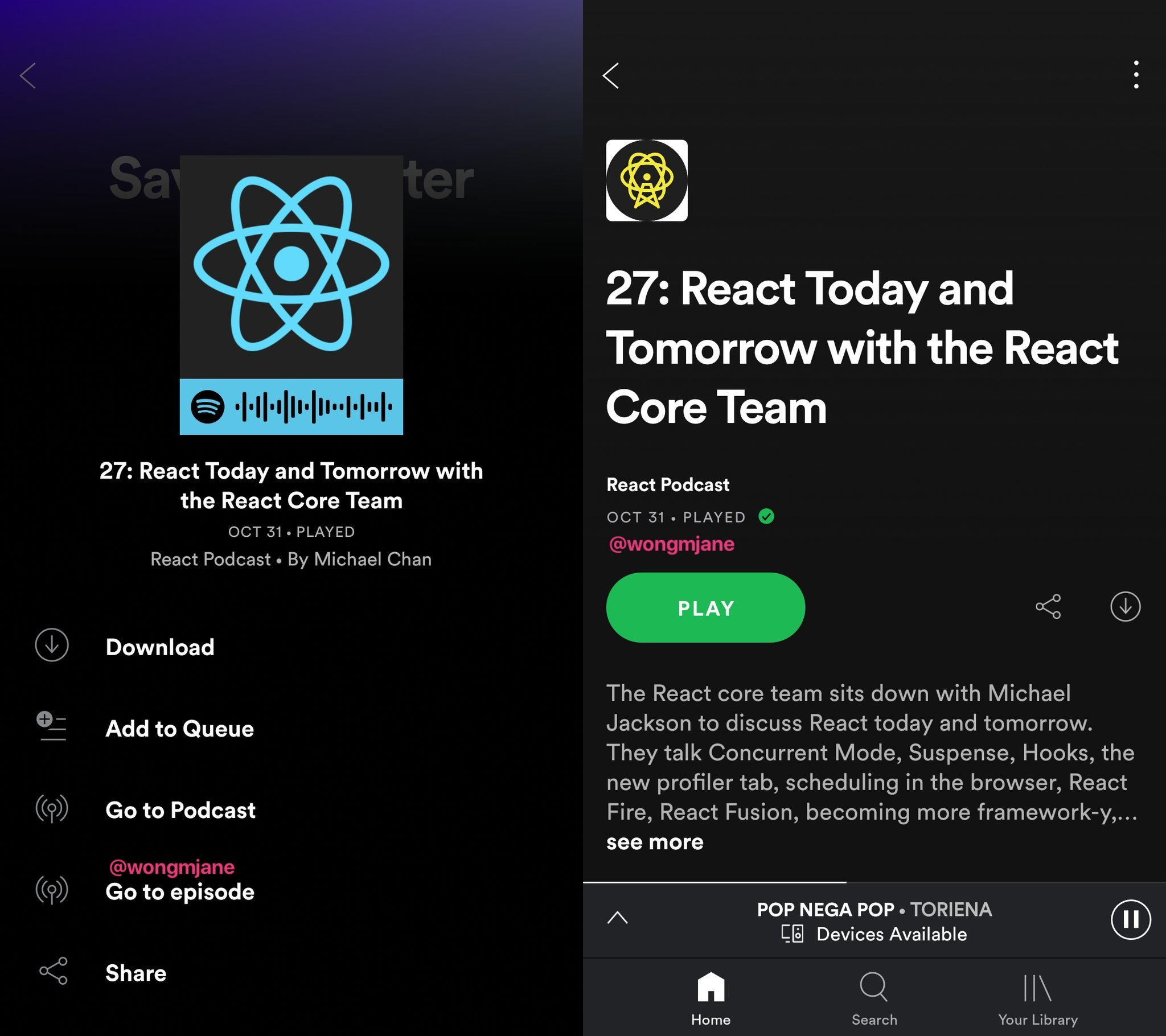Click the back arrow on left screen
This screenshot has width=1166, height=1036.
(28, 76)
